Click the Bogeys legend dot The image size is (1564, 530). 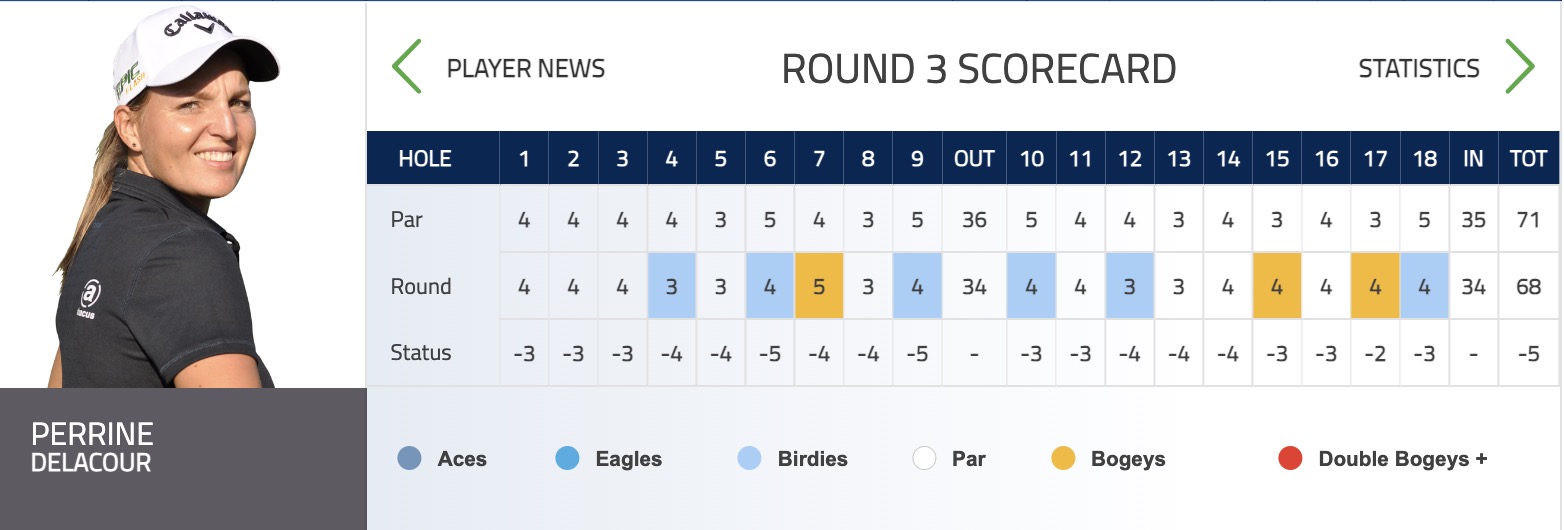[x=1063, y=459]
